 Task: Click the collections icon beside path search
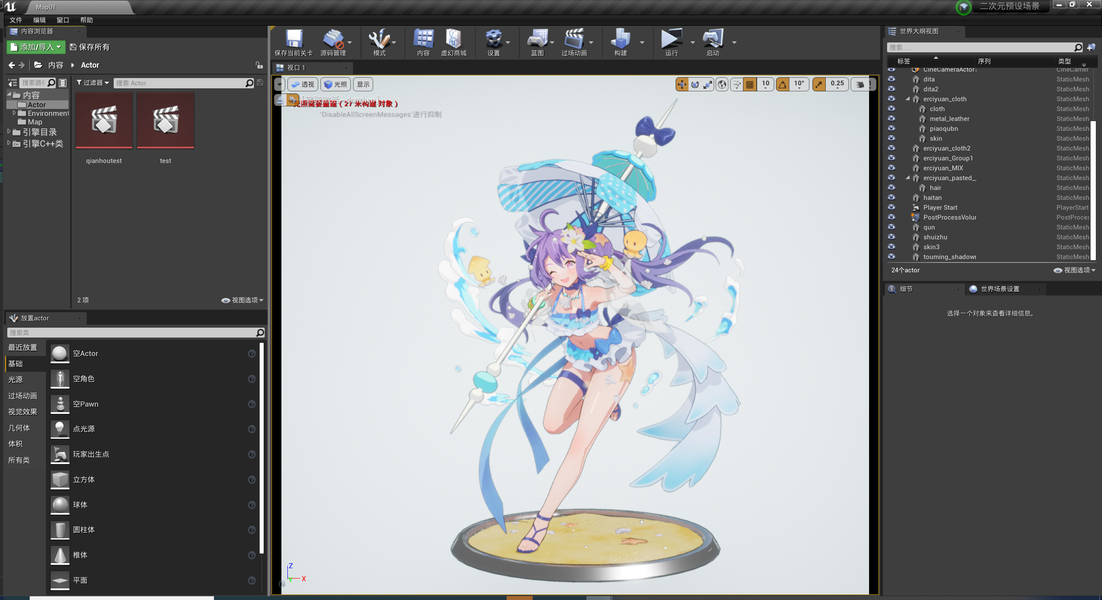(x=63, y=83)
